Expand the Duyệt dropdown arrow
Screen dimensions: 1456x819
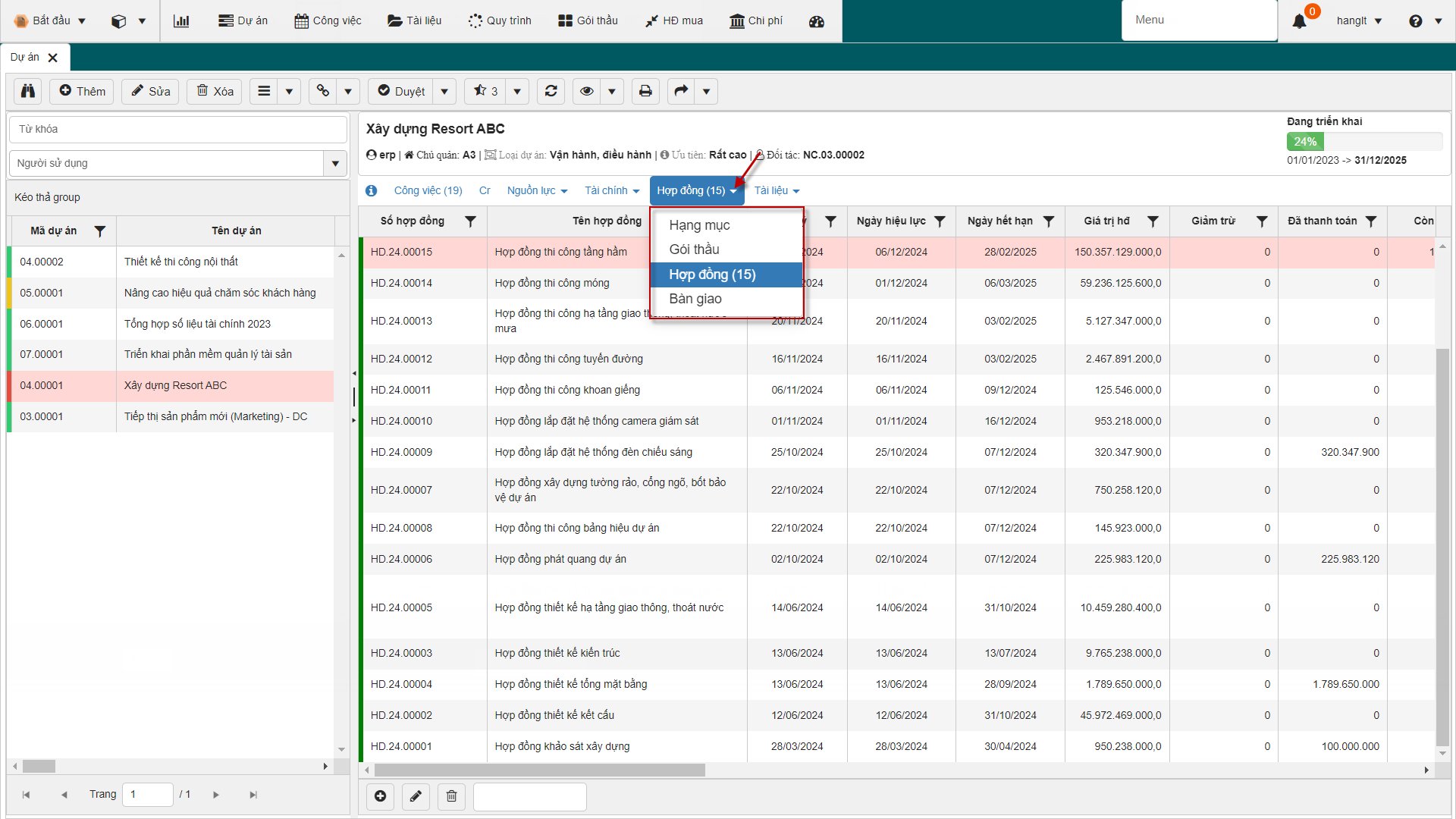coord(444,91)
